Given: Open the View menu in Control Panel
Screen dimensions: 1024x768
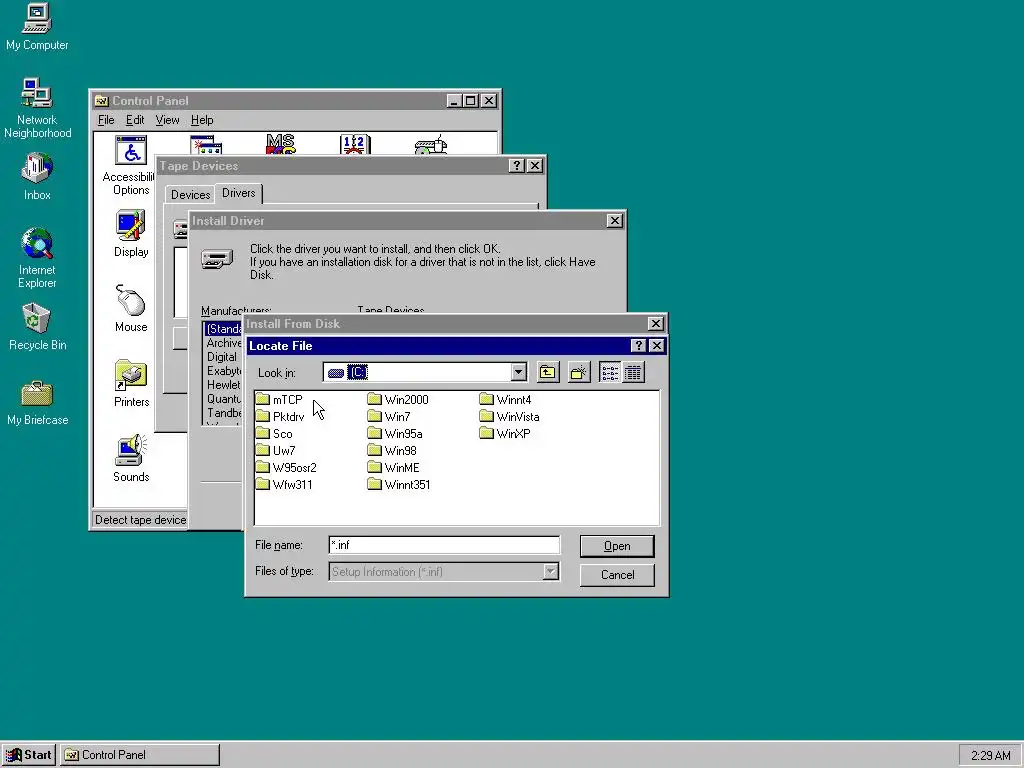Looking at the screenshot, I should click(x=167, y=120).
